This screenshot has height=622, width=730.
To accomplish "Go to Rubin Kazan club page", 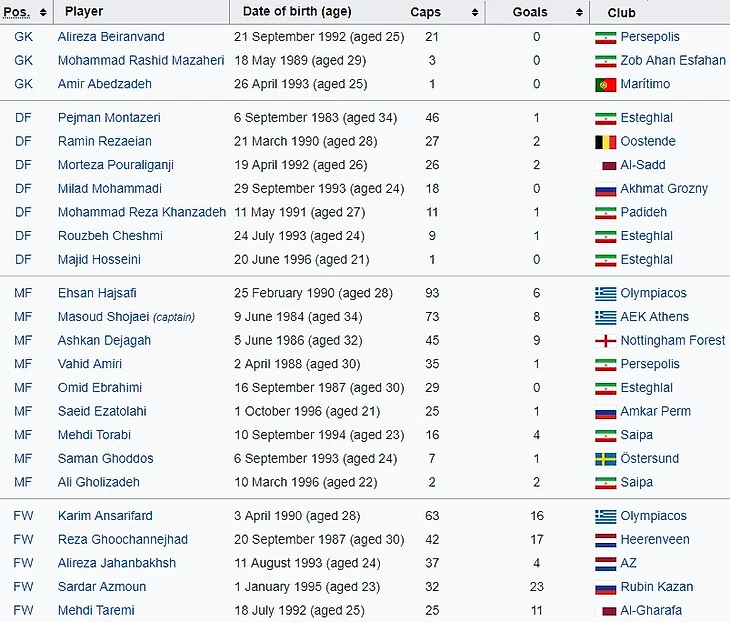I will [x=657, y=587].
